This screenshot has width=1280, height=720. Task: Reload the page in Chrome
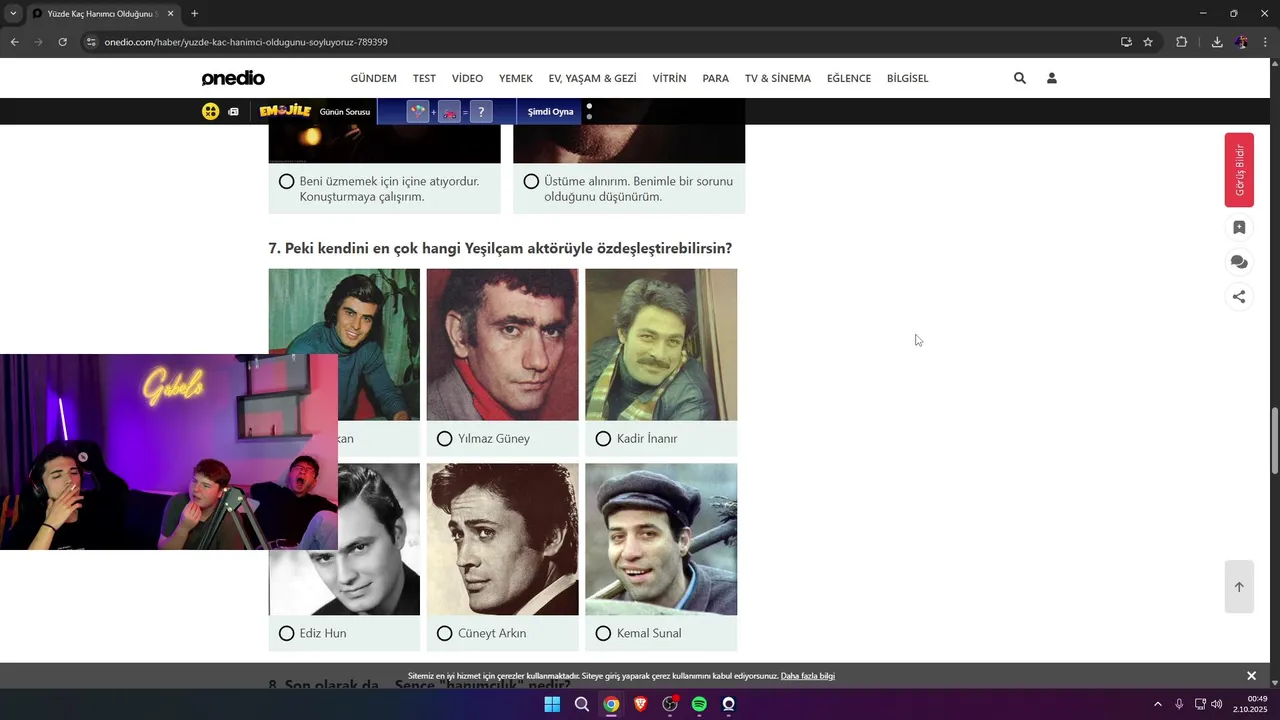pos(62,42)
